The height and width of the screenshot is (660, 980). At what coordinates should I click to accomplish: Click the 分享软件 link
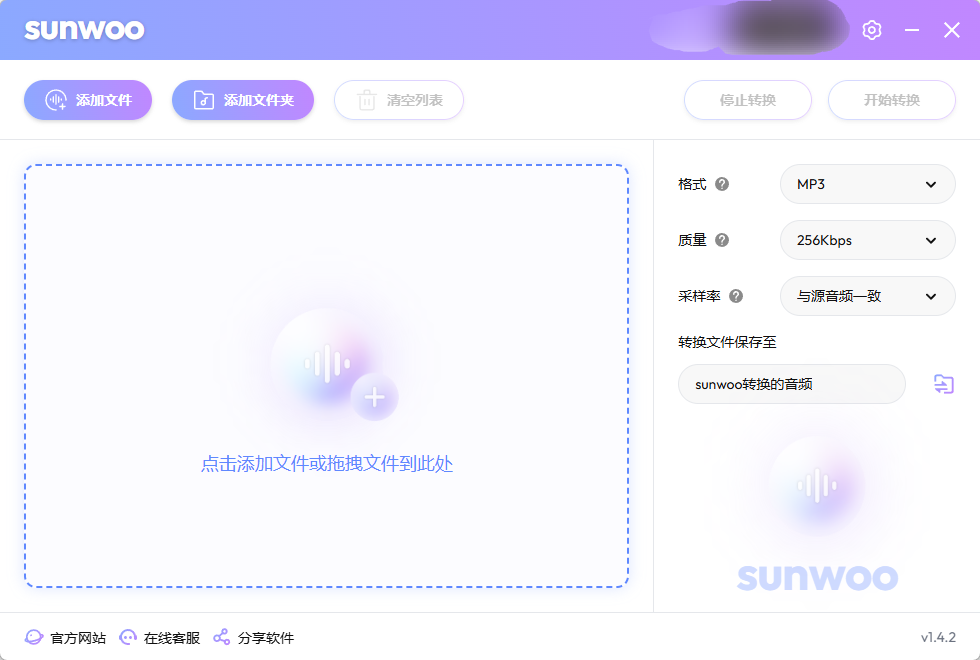click(254, 638)
